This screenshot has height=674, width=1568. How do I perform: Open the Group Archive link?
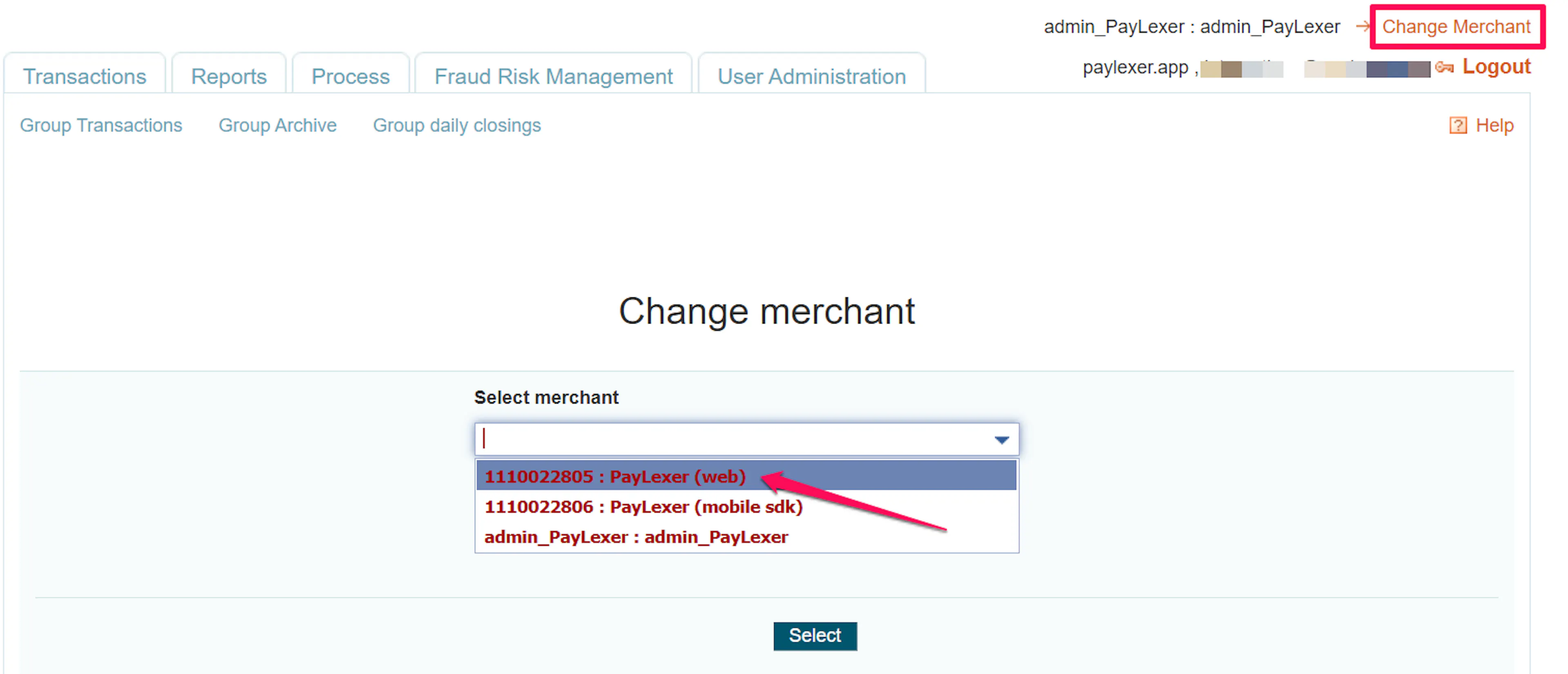click(x=278, y=125)
